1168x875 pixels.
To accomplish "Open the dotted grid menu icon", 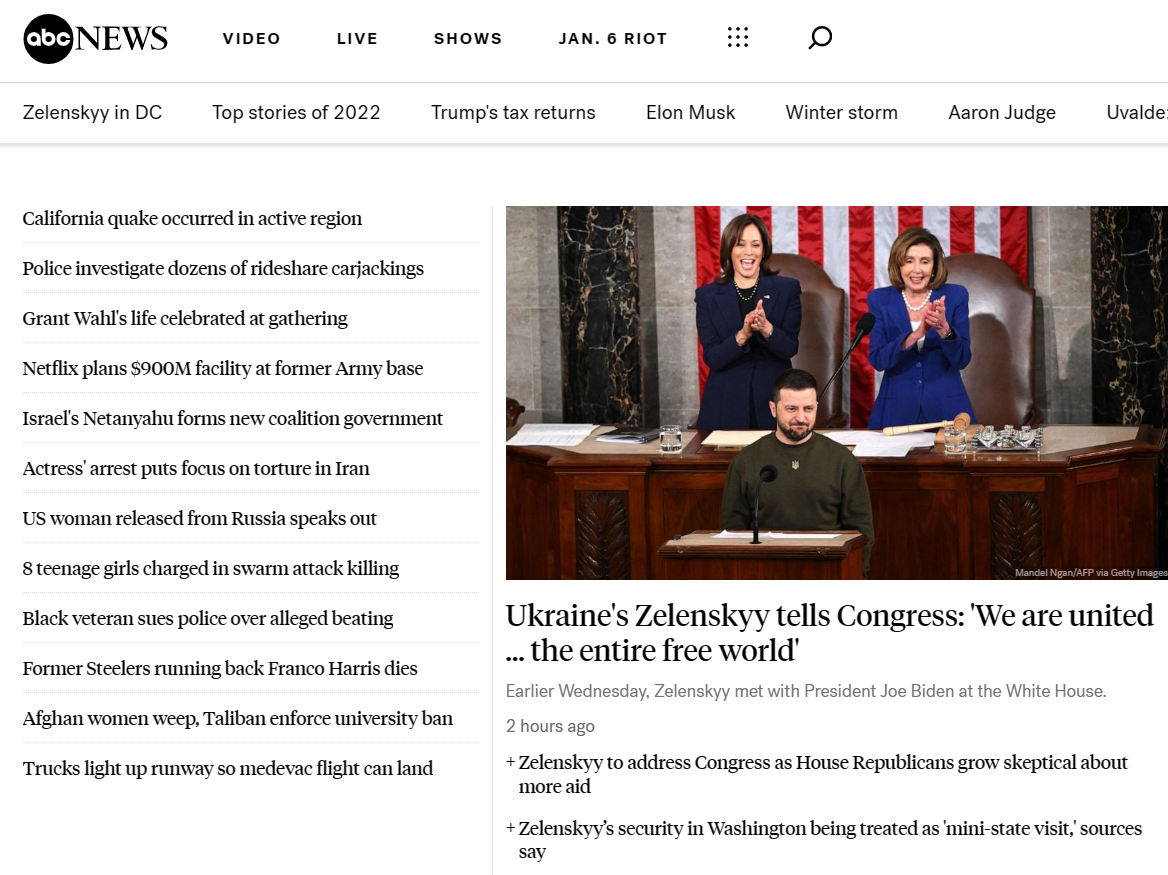I will [738, 39].
